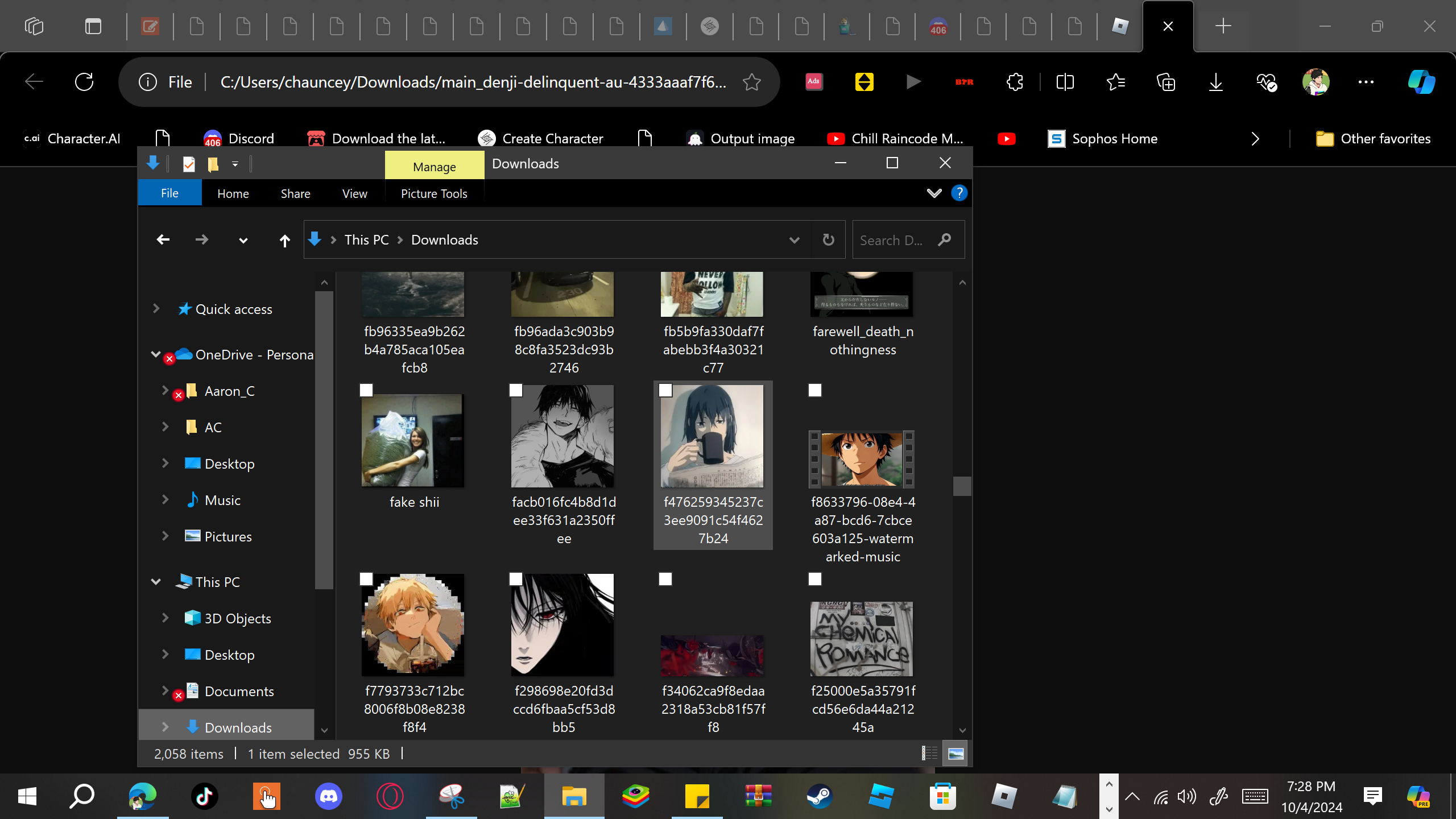
Task: Select the Manage contextual tab
Action: (435, 166)
